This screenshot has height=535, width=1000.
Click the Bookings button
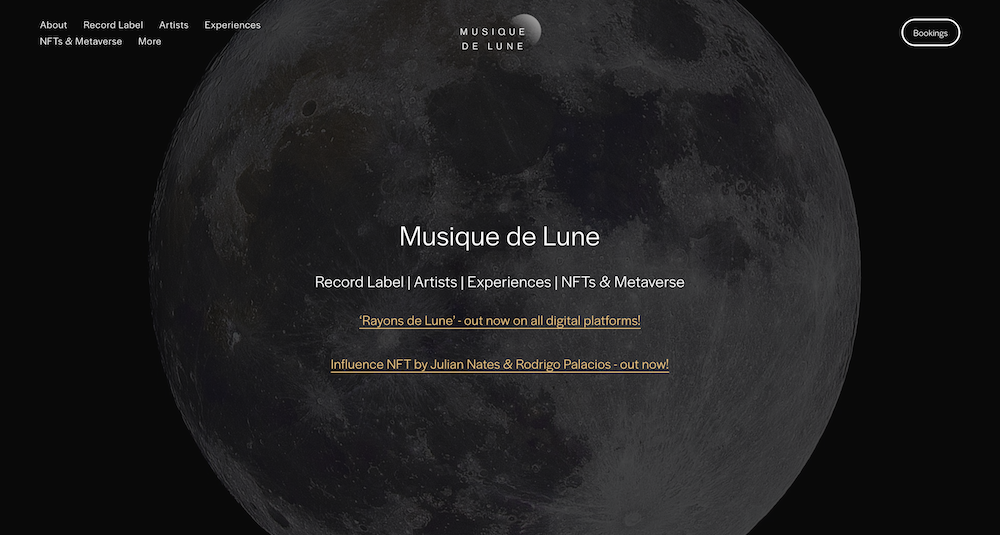(x=930, y=33)
